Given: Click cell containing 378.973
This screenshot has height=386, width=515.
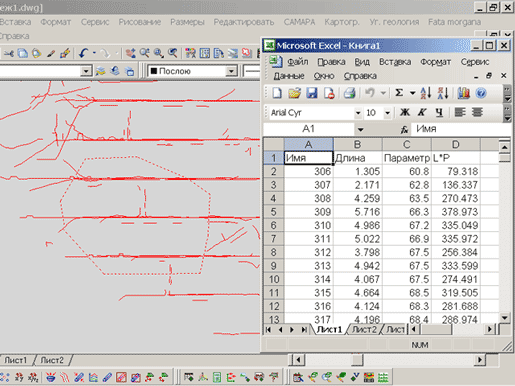Looking at the screenshot, I should point(456,212).
